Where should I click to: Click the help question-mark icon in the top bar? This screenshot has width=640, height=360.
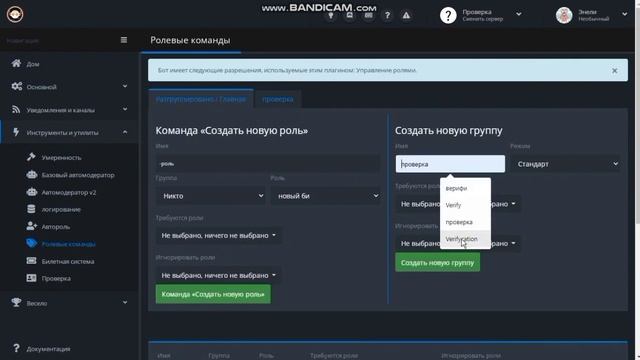click(387, 16)
